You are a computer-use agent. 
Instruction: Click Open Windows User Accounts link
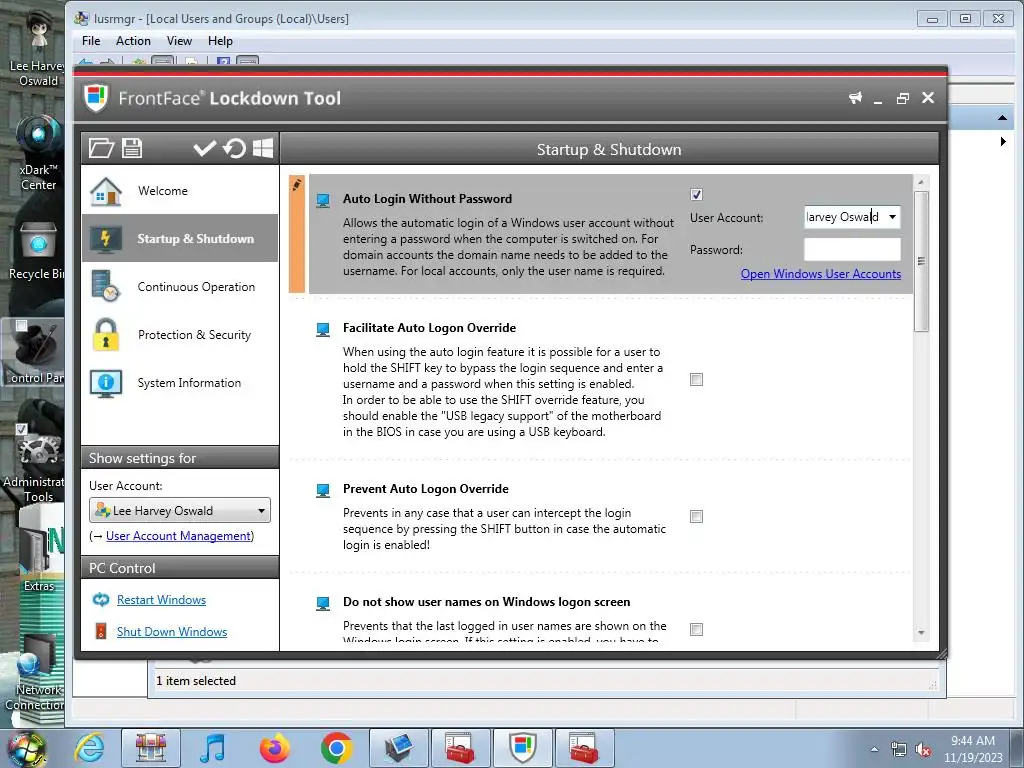[821, 274]
